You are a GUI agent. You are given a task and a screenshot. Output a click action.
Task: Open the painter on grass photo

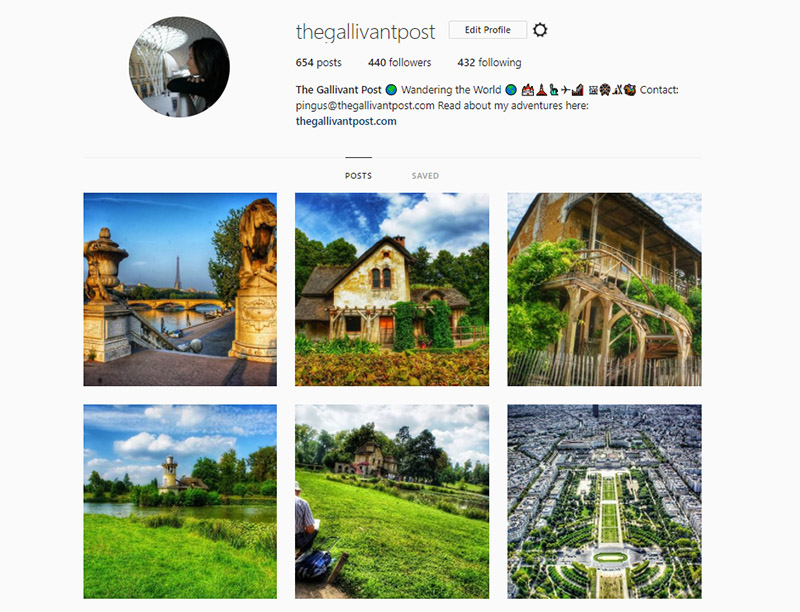coord(392,501)
